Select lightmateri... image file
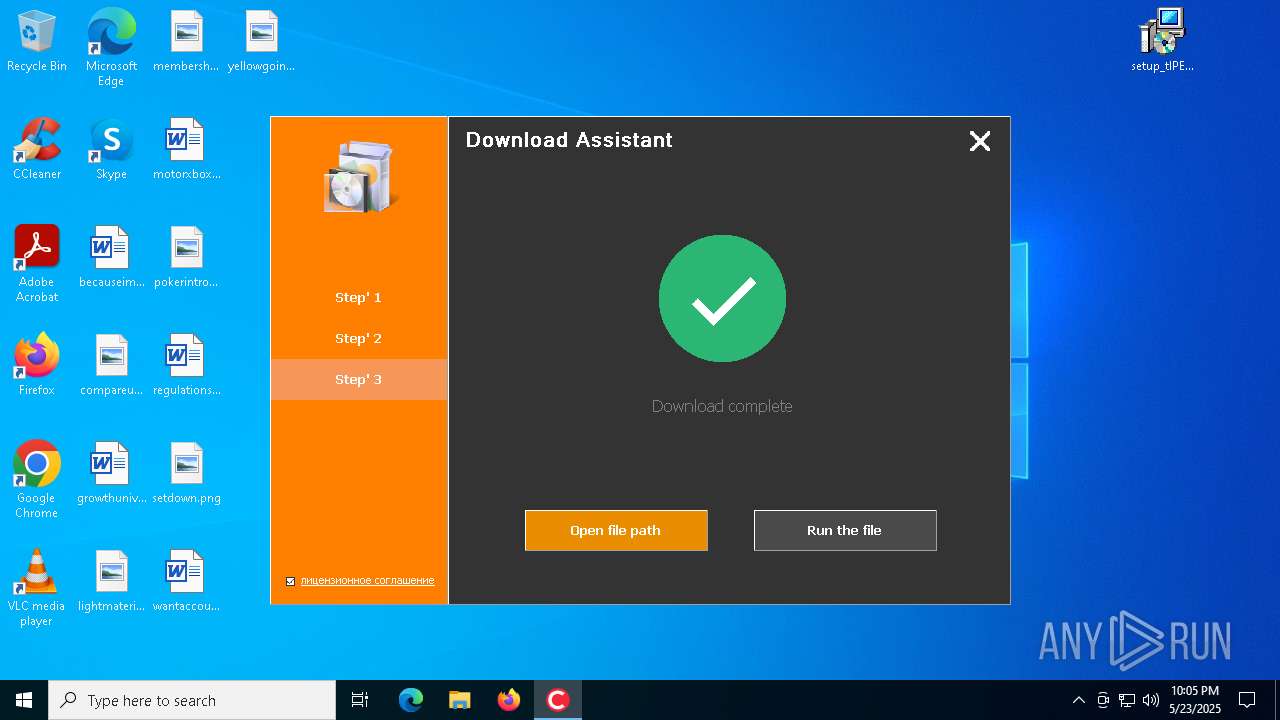 pyautogui.click(x=111, y=582)
